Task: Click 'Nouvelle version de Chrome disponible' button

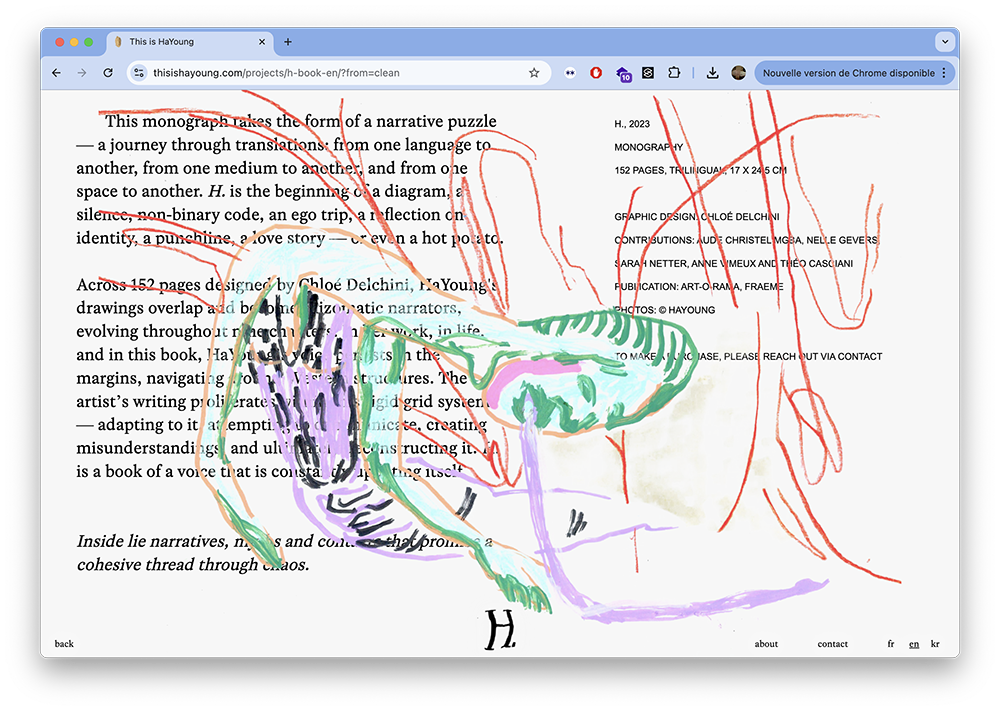Action: [848, 73]
